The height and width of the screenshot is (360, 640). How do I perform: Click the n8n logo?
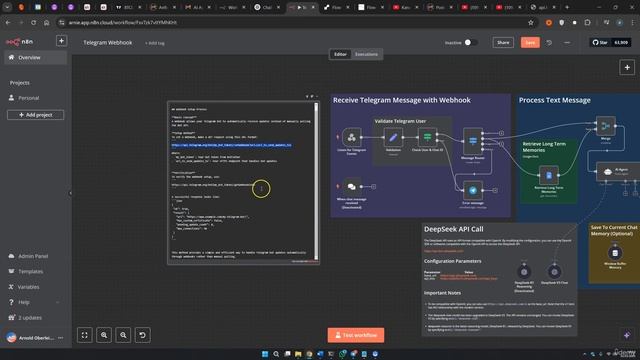[x=19, y=42]
